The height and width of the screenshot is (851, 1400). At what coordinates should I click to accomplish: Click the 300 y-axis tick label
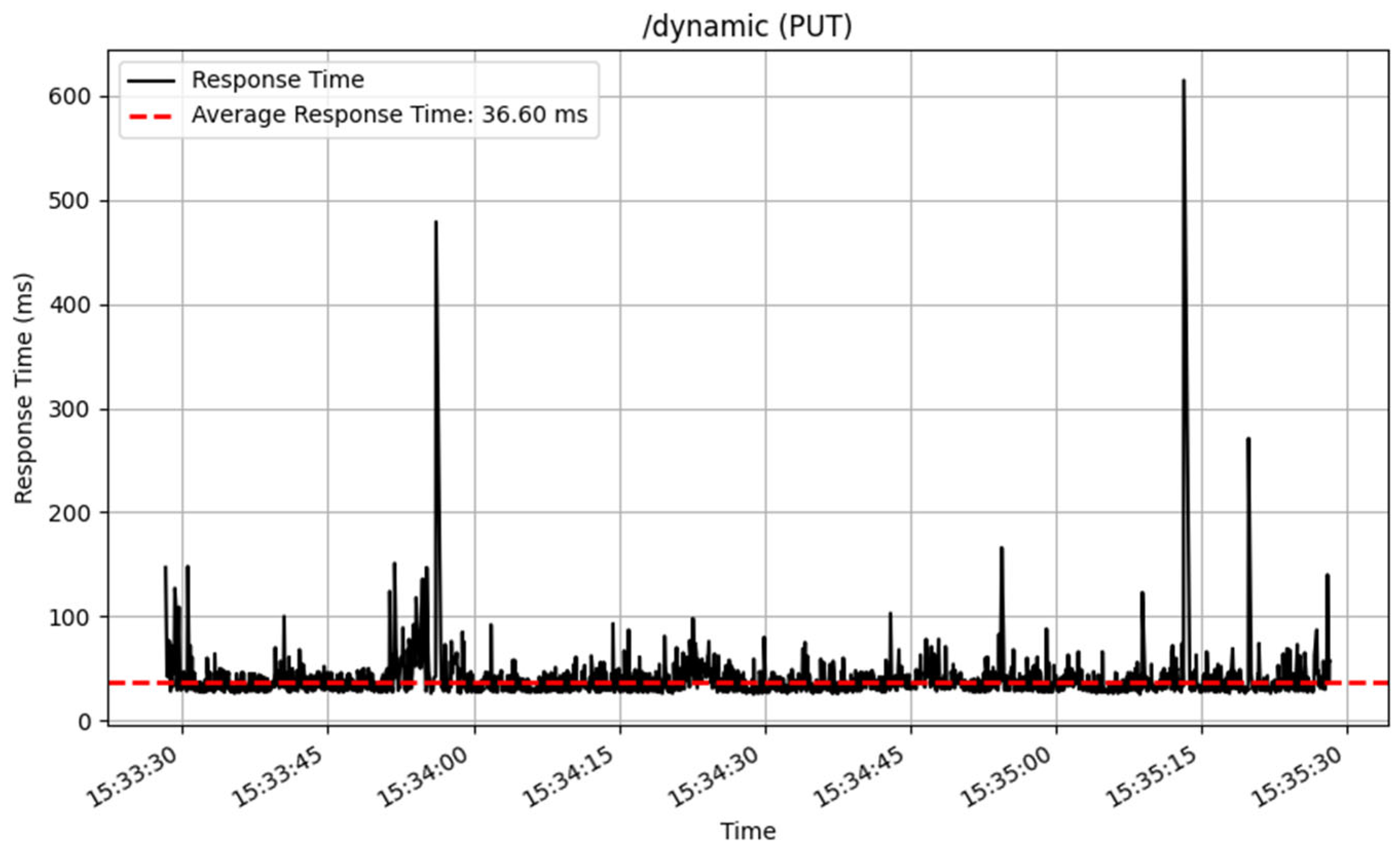69,410
